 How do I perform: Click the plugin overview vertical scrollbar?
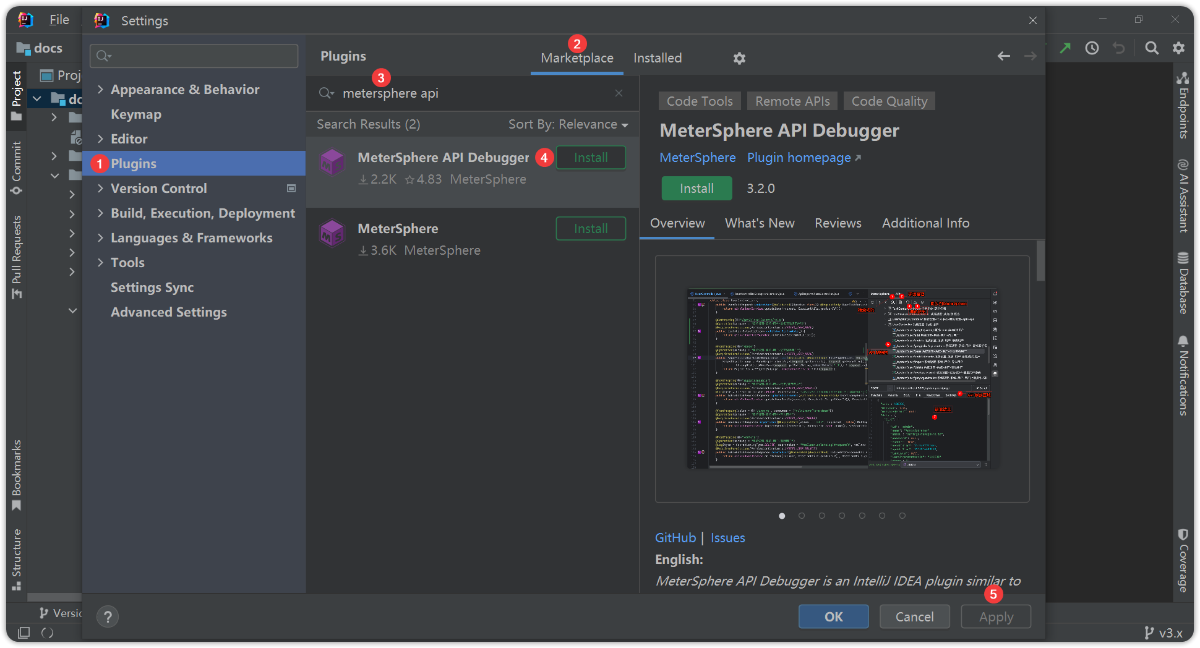[x=1040, y=261]
